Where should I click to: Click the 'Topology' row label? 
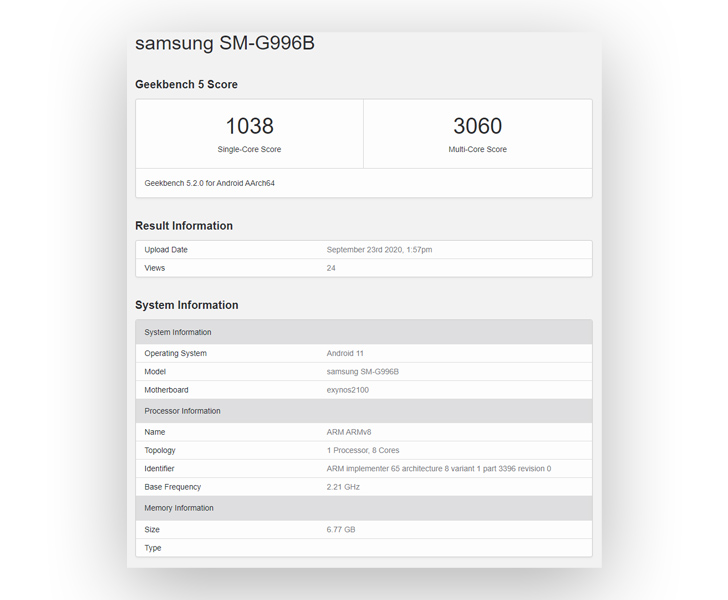coord(160,450)
